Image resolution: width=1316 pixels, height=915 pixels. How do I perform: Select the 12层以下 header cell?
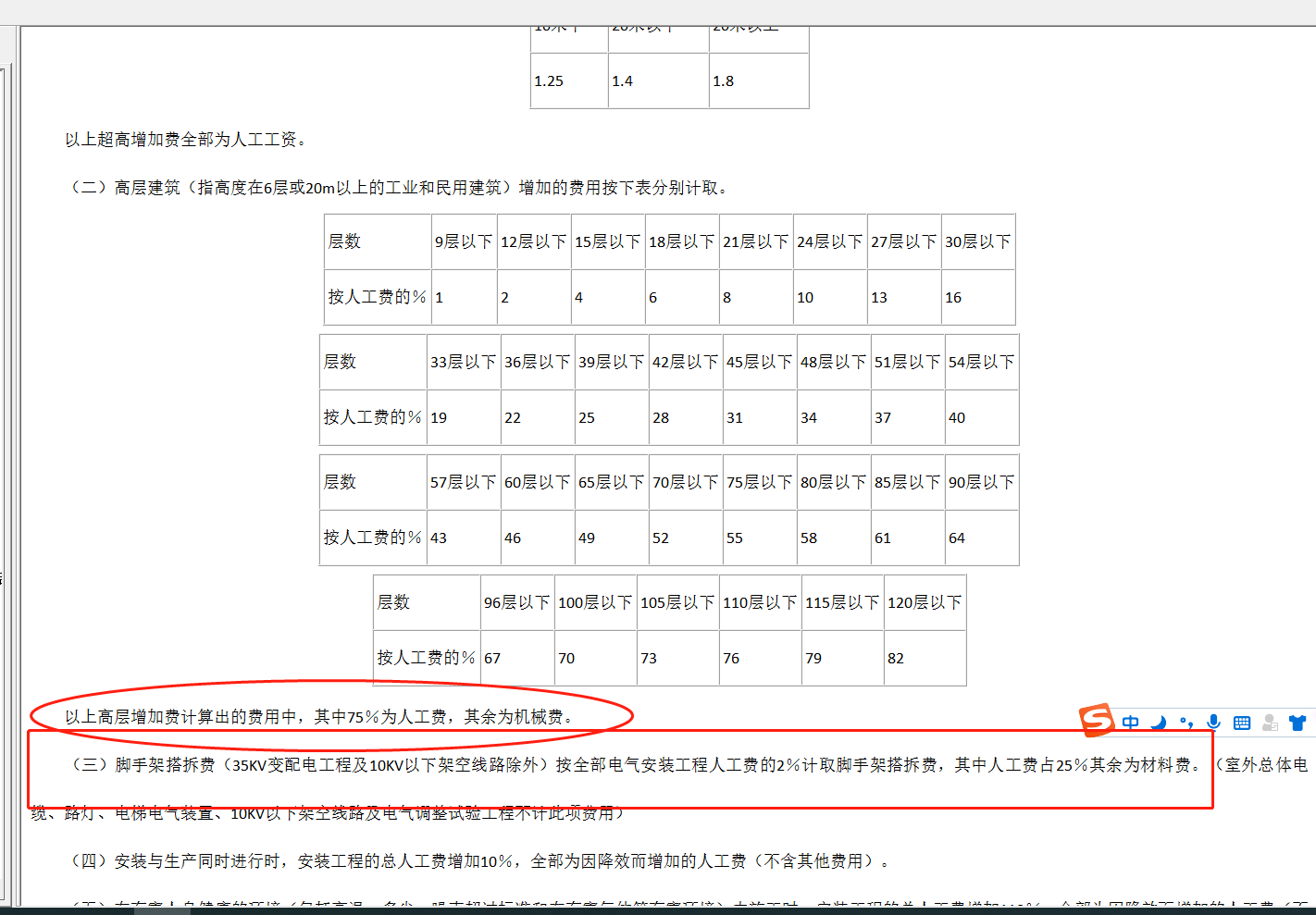534,241
